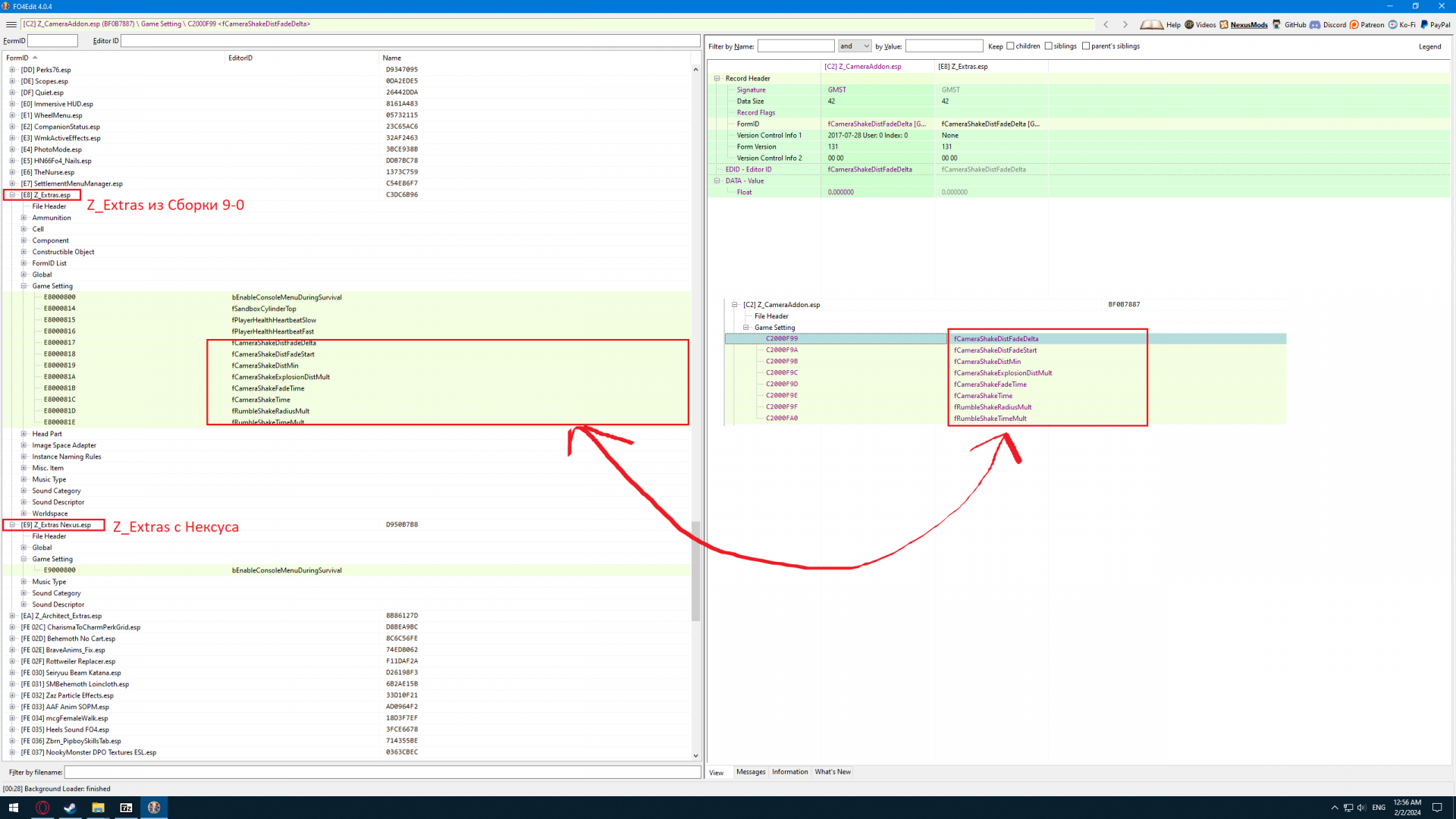
Task: Switch to the Information tab
Action: pos(789,772)
